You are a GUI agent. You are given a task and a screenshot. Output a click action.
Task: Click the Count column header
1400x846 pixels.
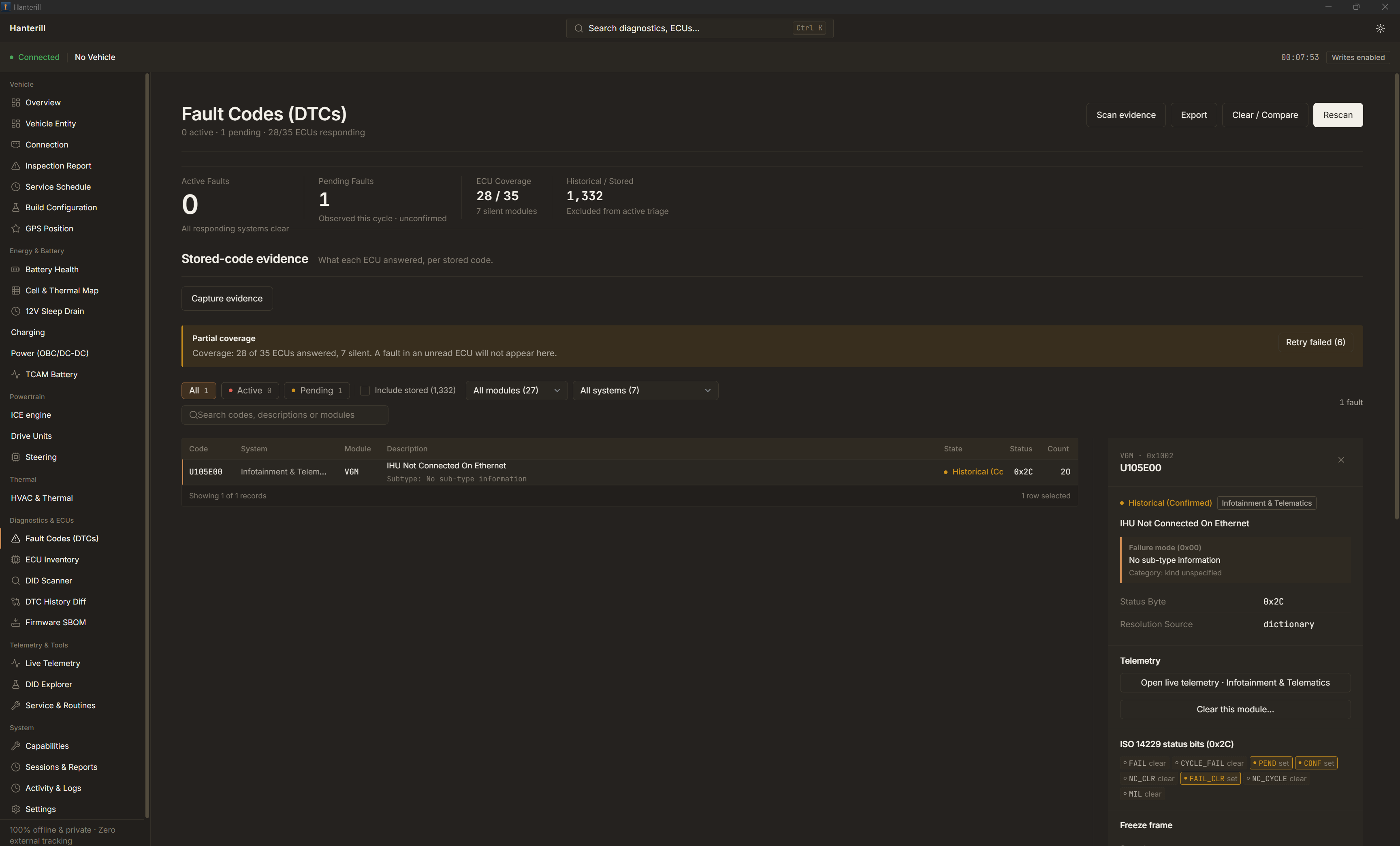coord(1058,449)
